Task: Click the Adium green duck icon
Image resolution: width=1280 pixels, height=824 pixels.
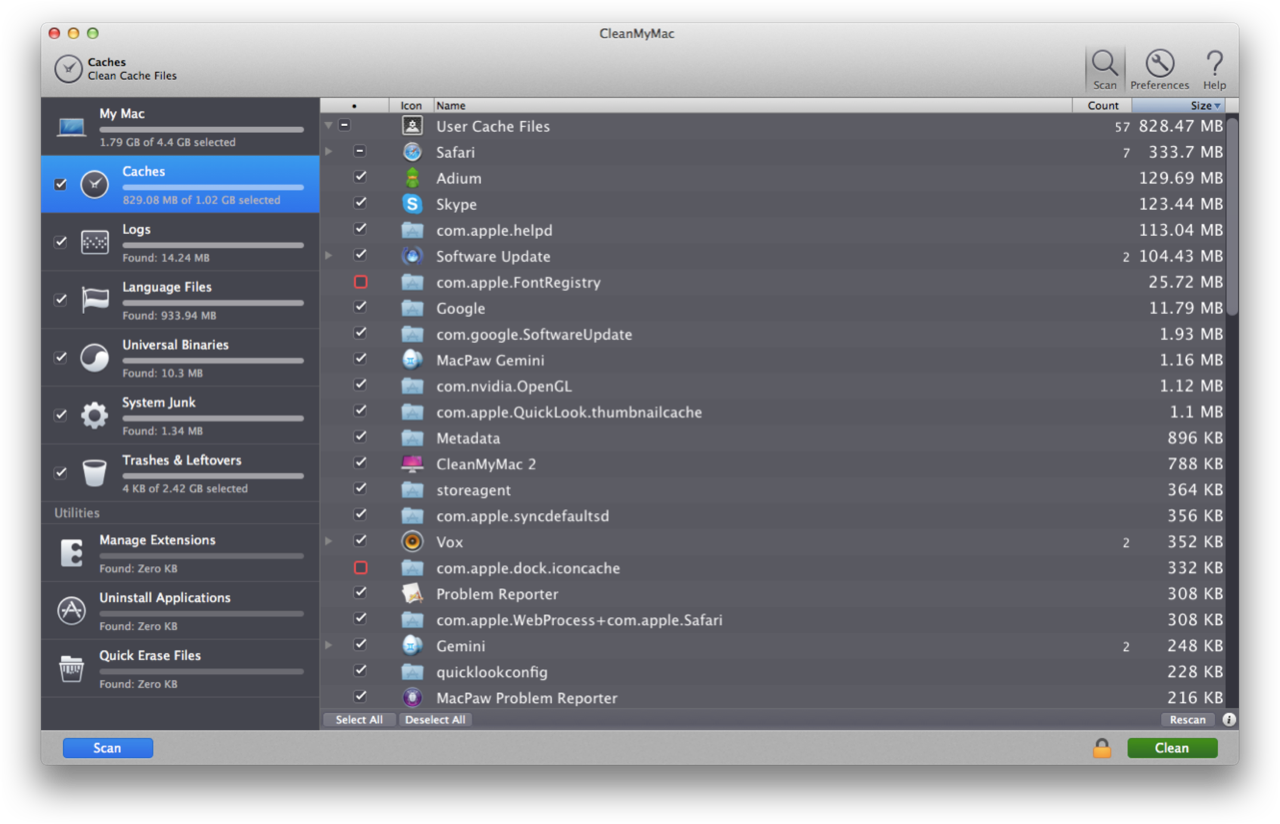Action: (x=412, y=178)
